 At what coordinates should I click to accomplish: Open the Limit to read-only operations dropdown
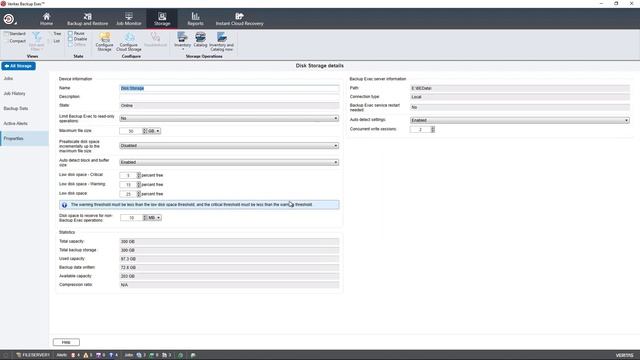229,118
